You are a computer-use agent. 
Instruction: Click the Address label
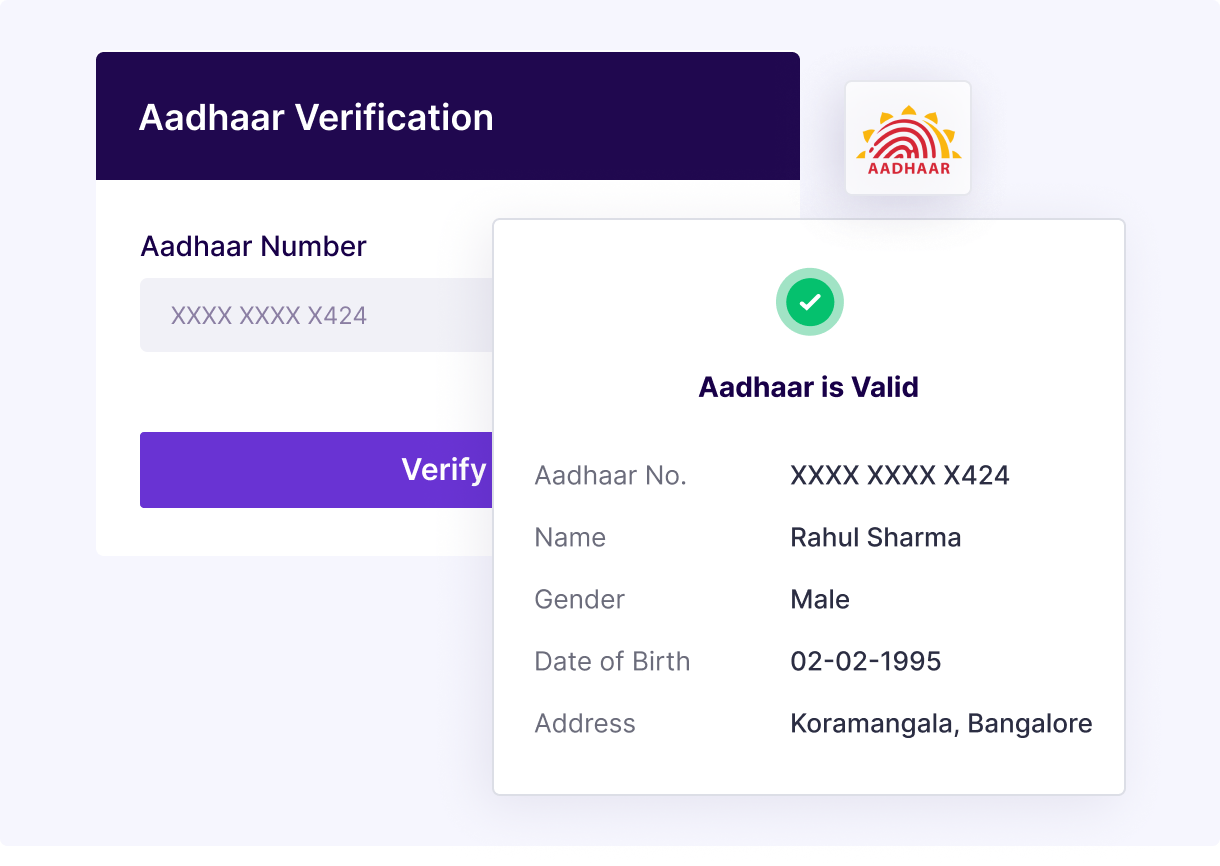click(x=585, y=723)
